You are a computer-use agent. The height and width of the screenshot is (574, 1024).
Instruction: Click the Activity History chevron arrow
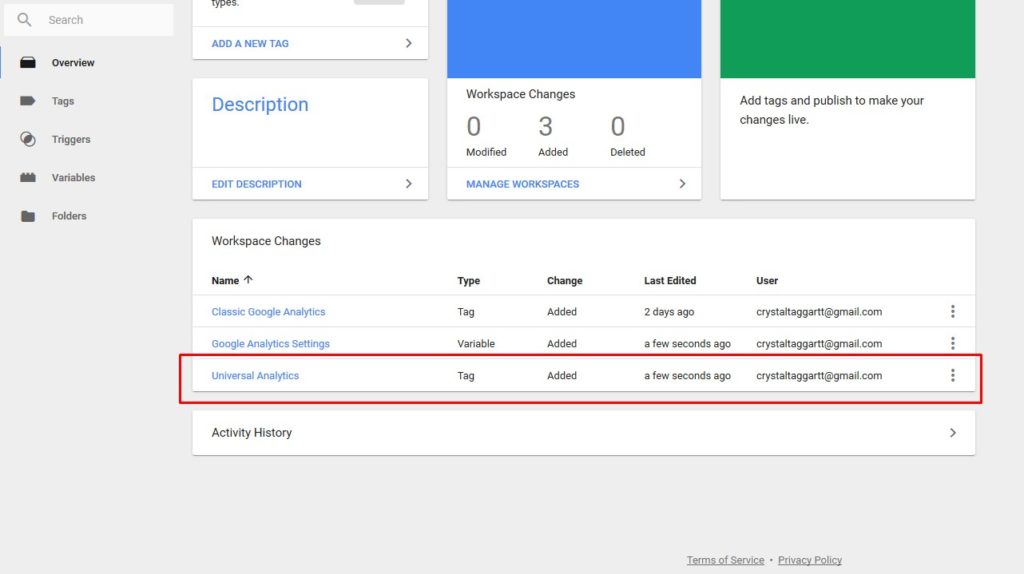coord(953,433)
